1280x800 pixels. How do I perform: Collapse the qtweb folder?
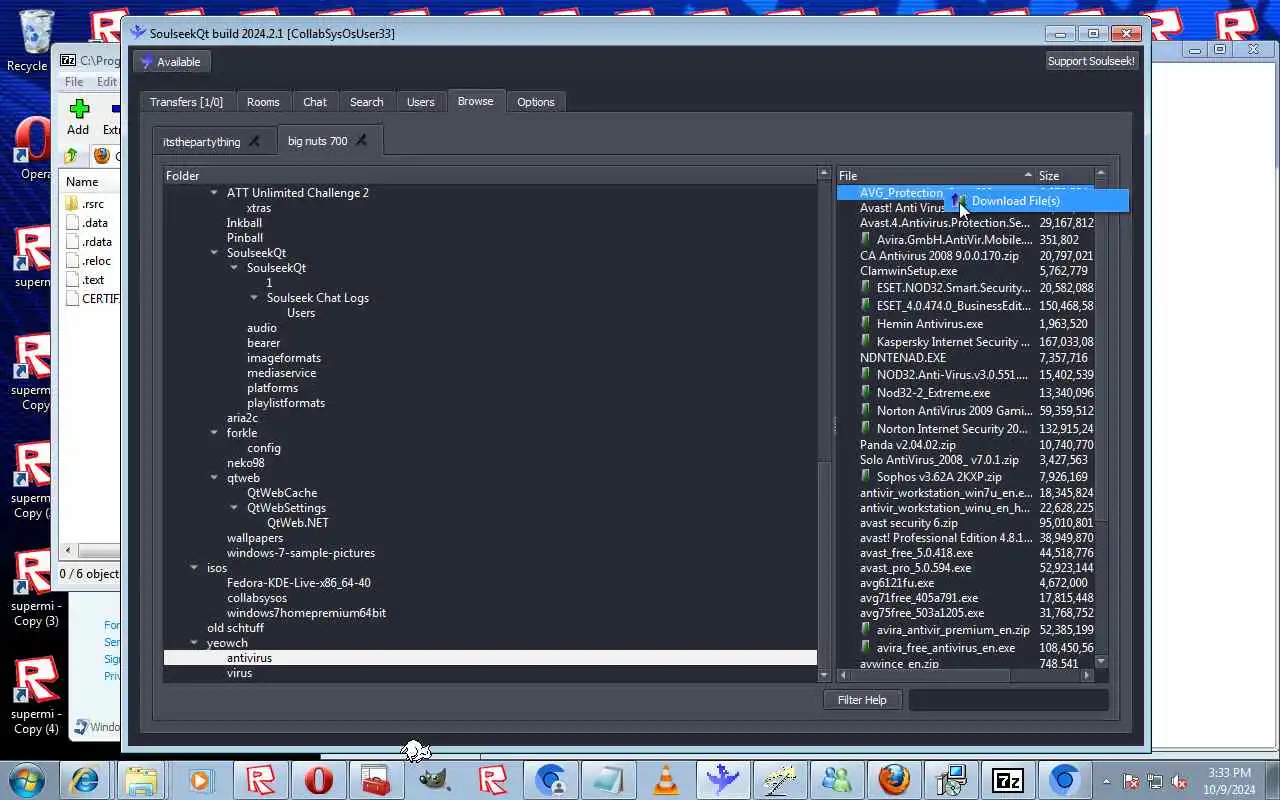point(214,478)
